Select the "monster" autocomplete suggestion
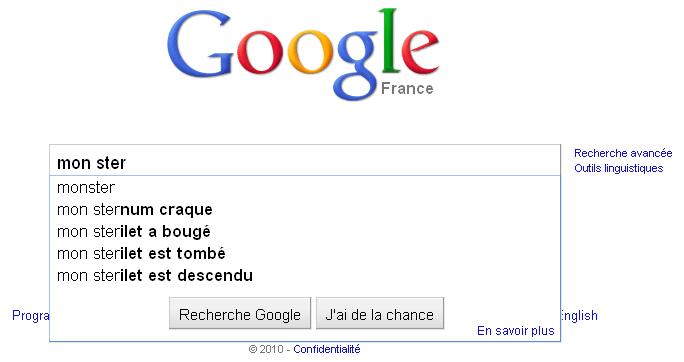684x362 pixels. 305,188
